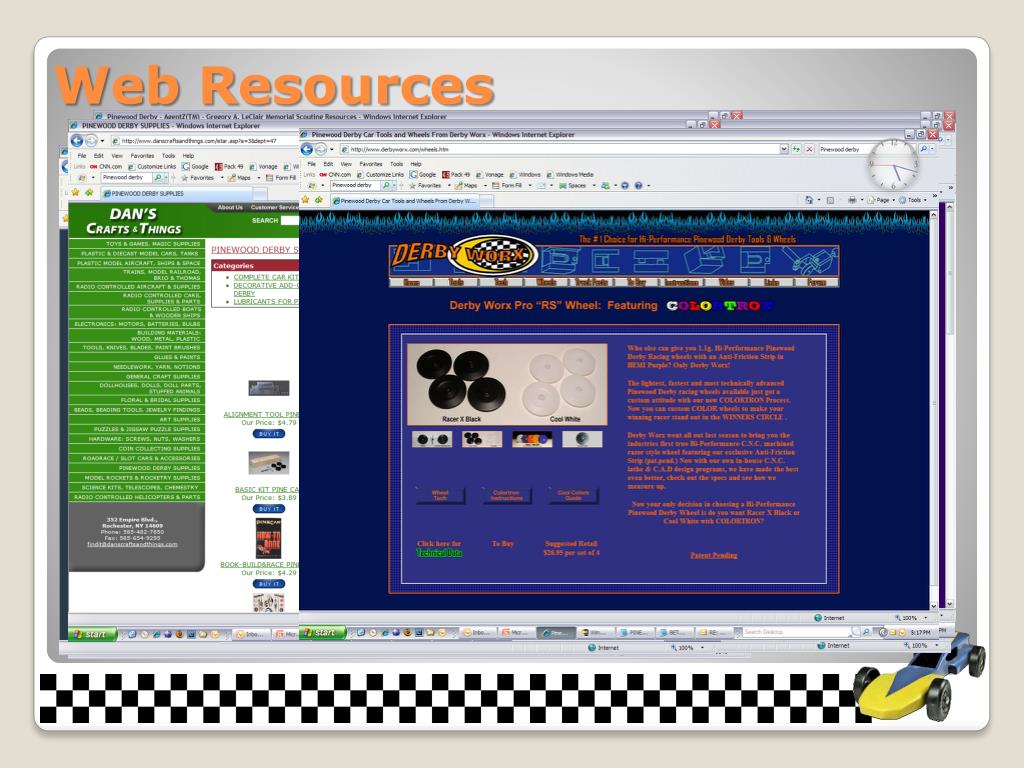Click right Start button on the taskbar
1024x768 pixels.
click(321, 632)
